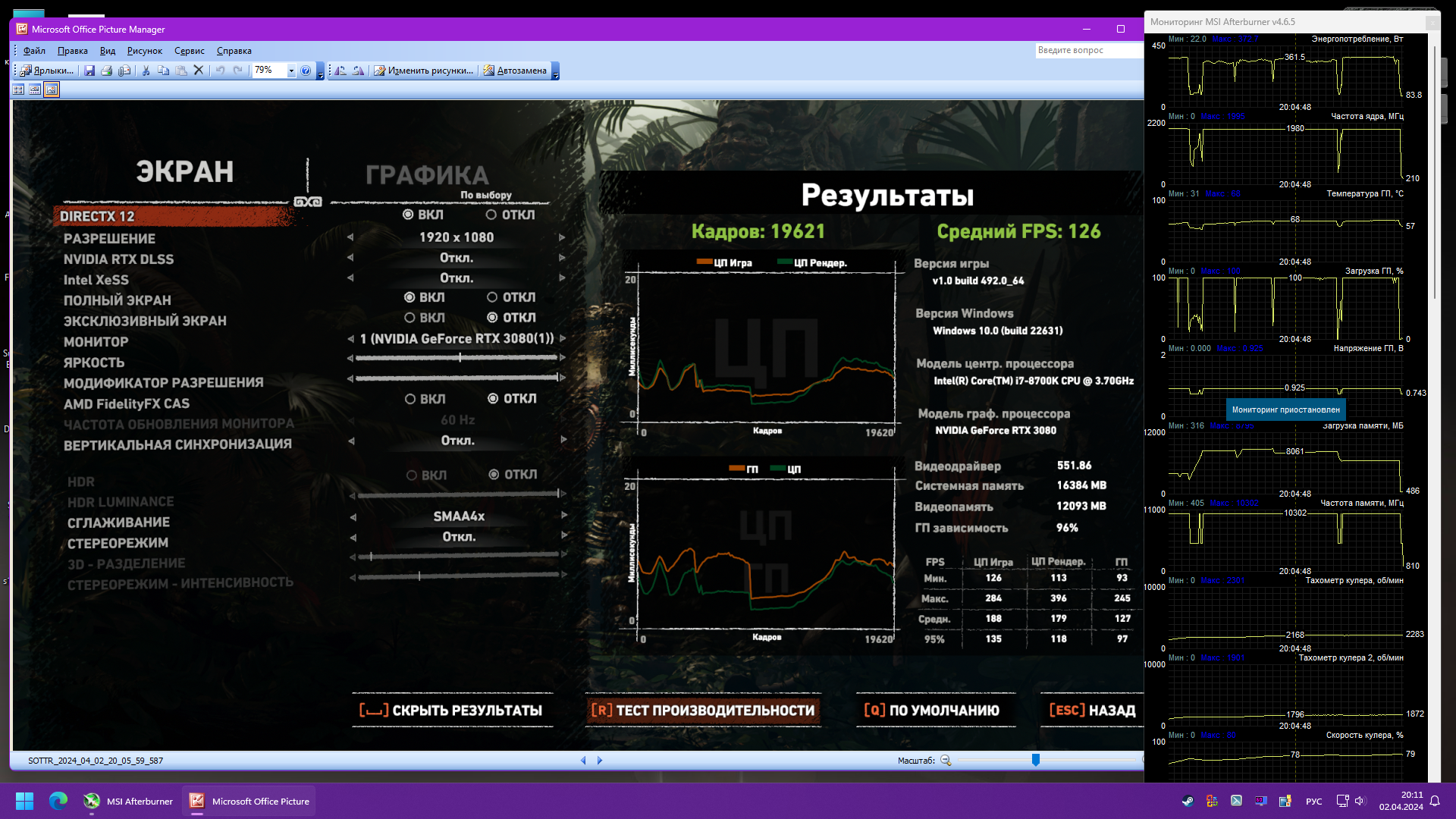Open MSI Afterburner from the taskbar
Viewport: 1456px width, 819px height.
(x=129, y=801)
